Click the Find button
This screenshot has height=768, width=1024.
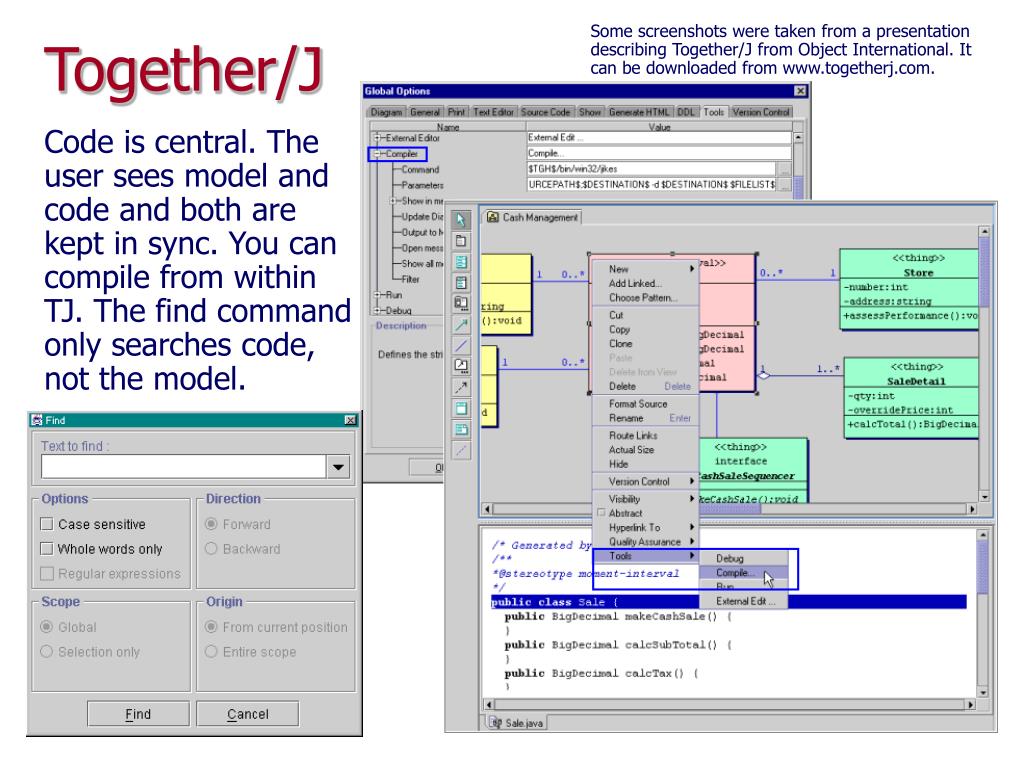coord(138,714)
